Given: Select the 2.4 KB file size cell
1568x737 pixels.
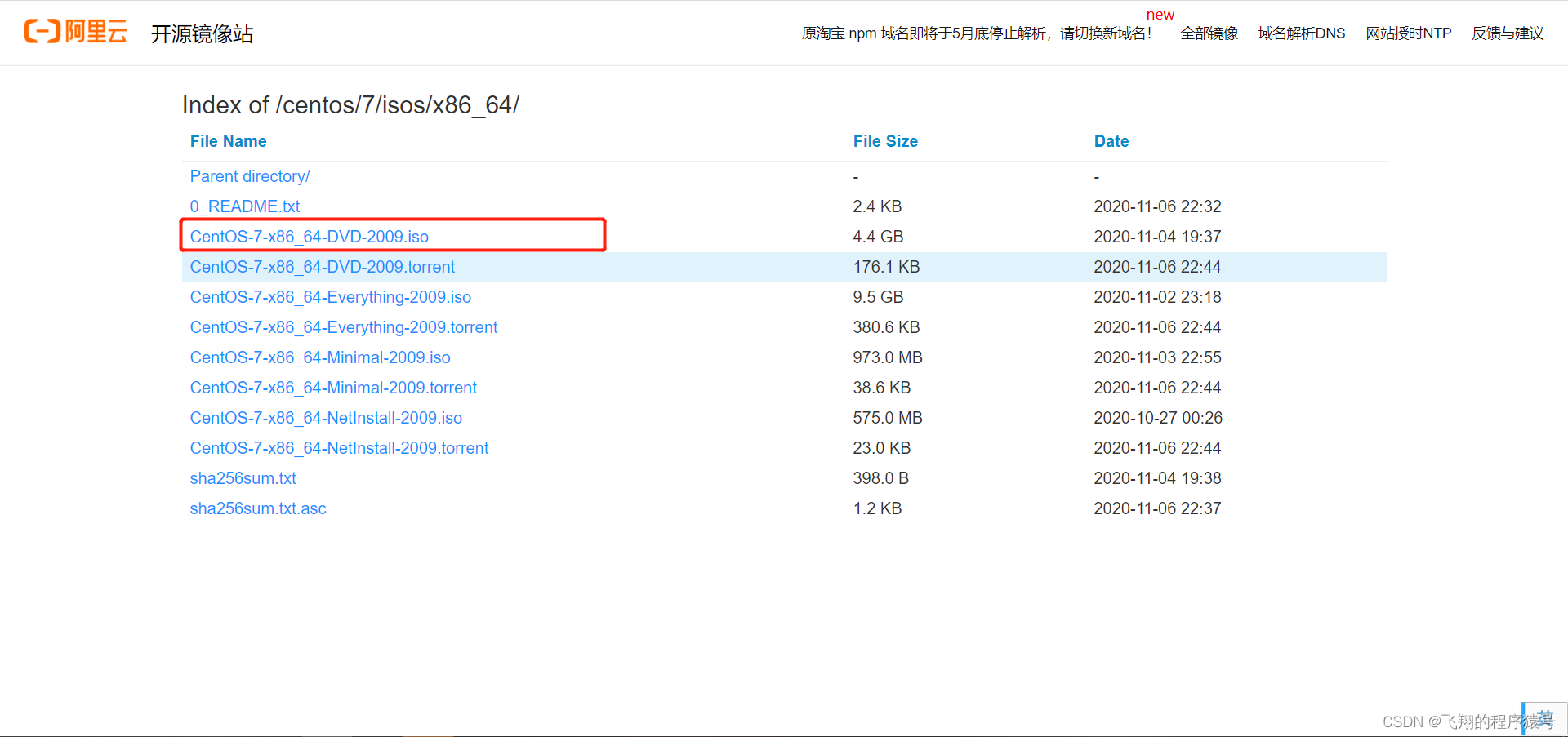Looking at the screenshot, I should coord(877,206).
